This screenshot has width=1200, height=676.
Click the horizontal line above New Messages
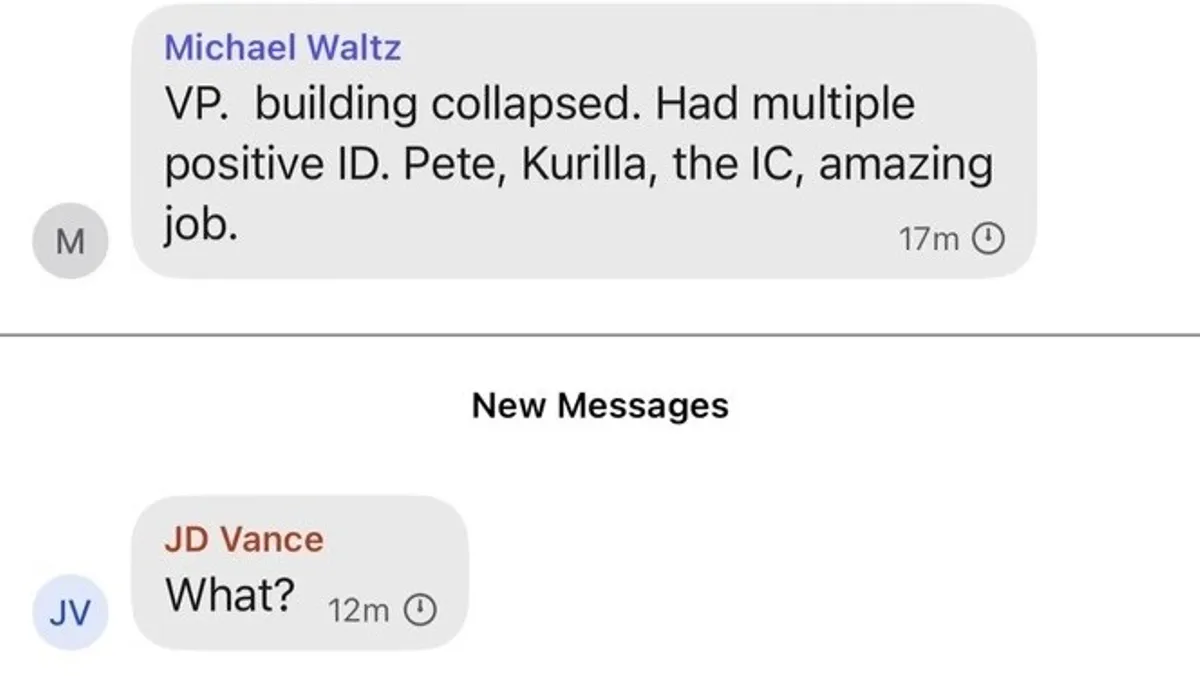[x=600, y=336]
